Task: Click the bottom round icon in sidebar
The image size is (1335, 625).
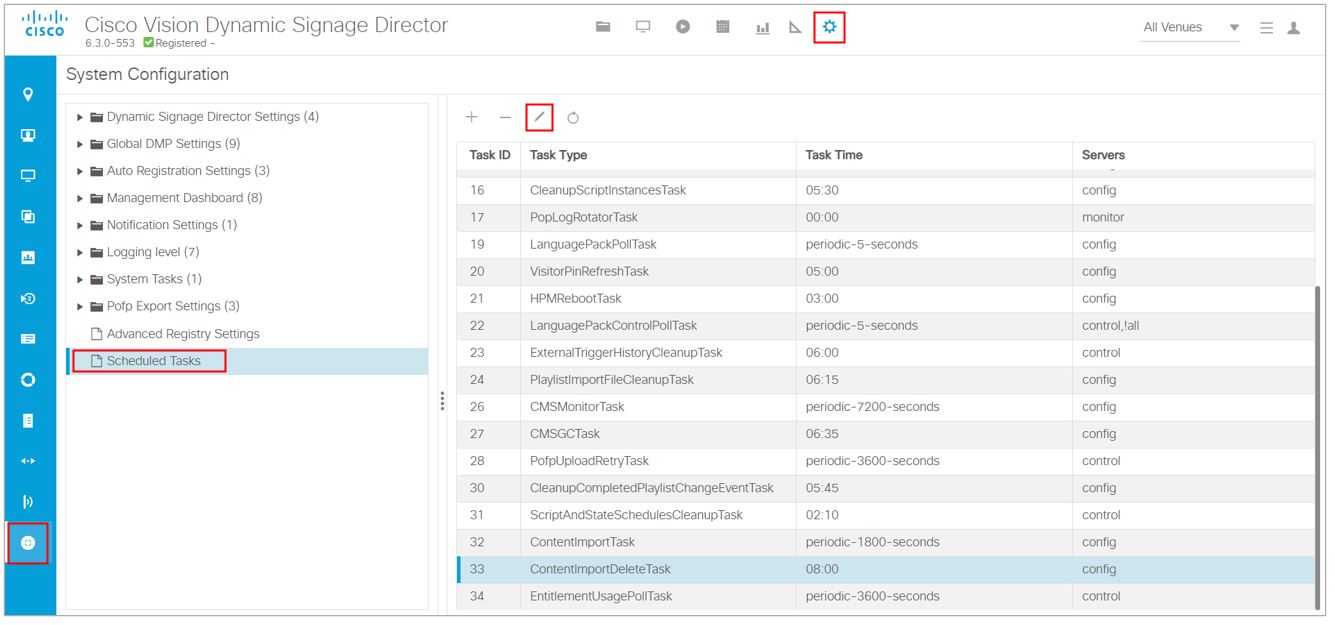Action: point(28,542)
